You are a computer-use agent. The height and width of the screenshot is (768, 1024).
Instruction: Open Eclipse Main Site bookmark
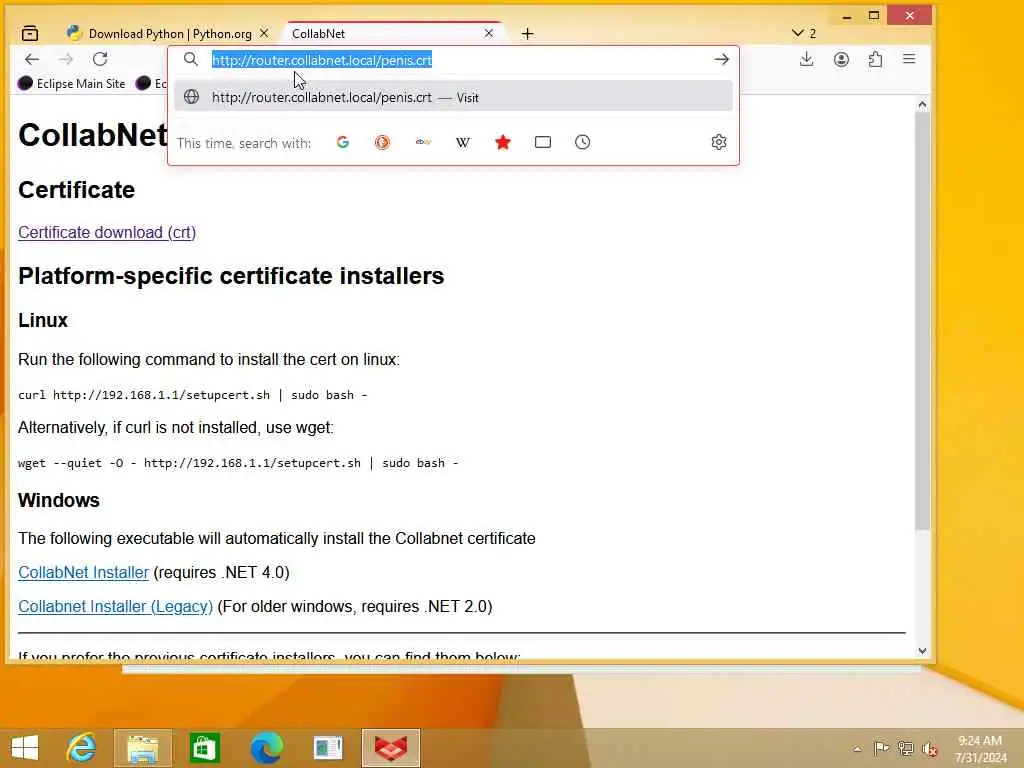pyautogui.click(x=72, y=84)
